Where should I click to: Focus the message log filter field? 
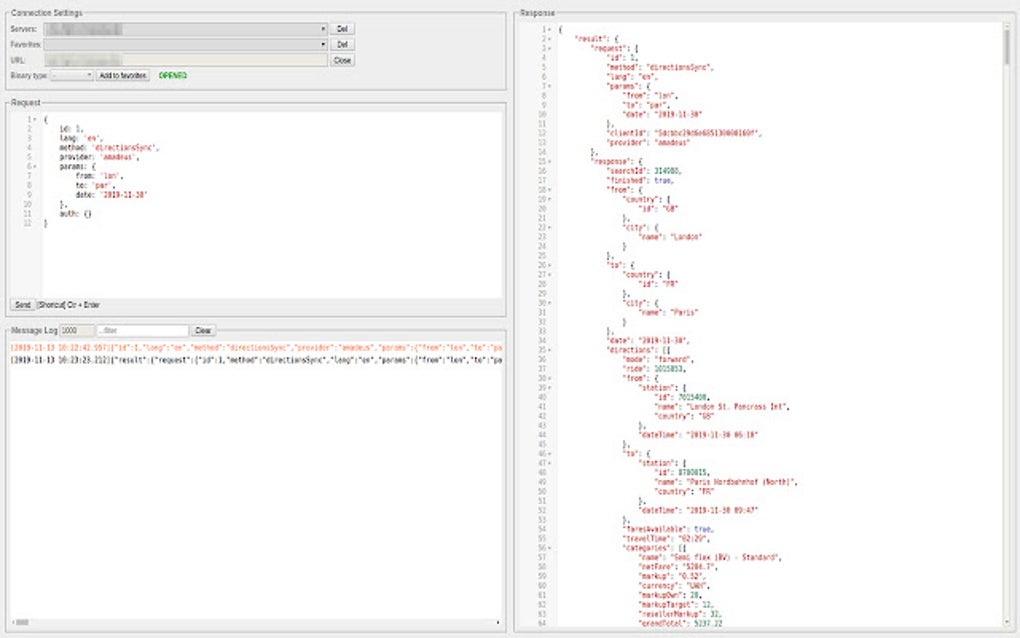tap(142, 331)
